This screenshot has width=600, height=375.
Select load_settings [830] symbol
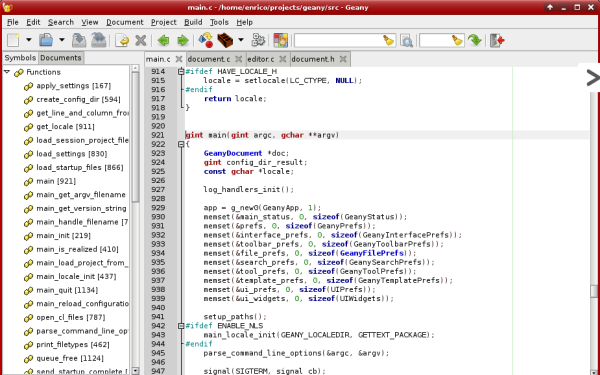pyautogui.click(x=72, y=154)
